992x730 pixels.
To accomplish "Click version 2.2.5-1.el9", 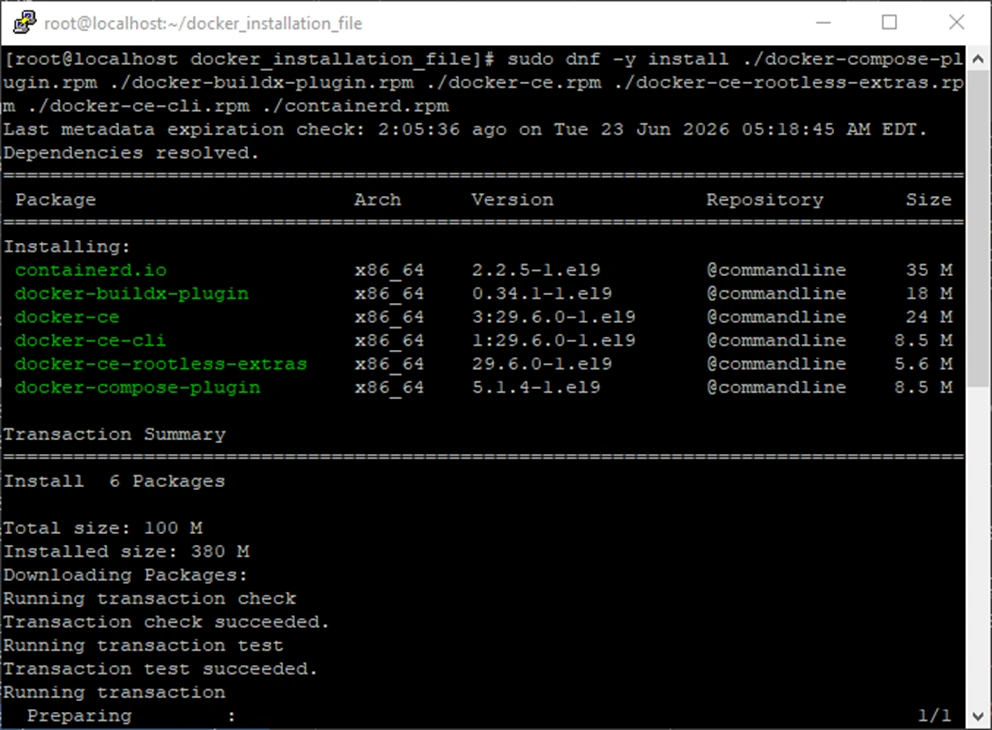I will coord(536,270).
